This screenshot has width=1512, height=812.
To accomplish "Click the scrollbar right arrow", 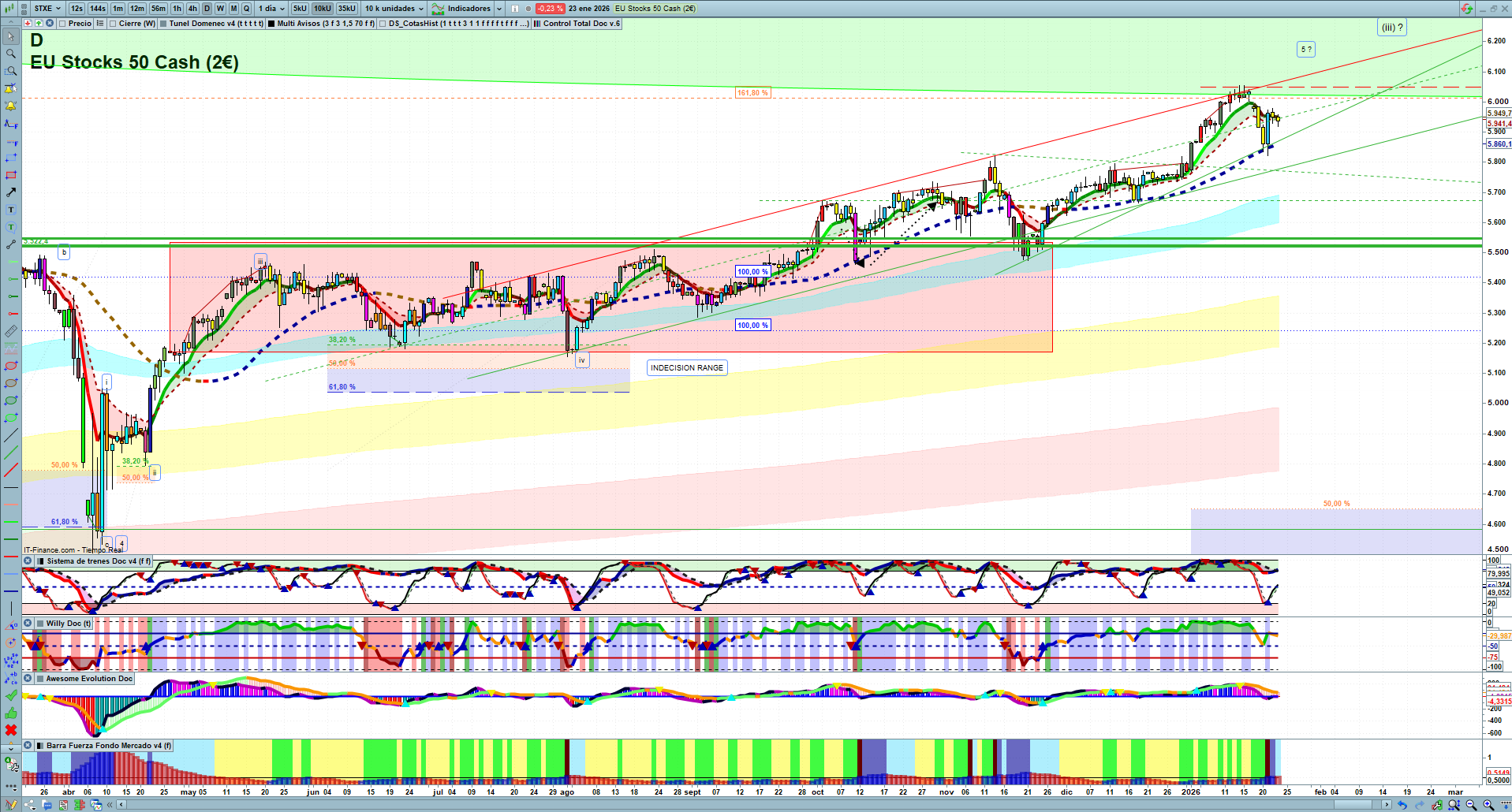I will coord(1387,805).
